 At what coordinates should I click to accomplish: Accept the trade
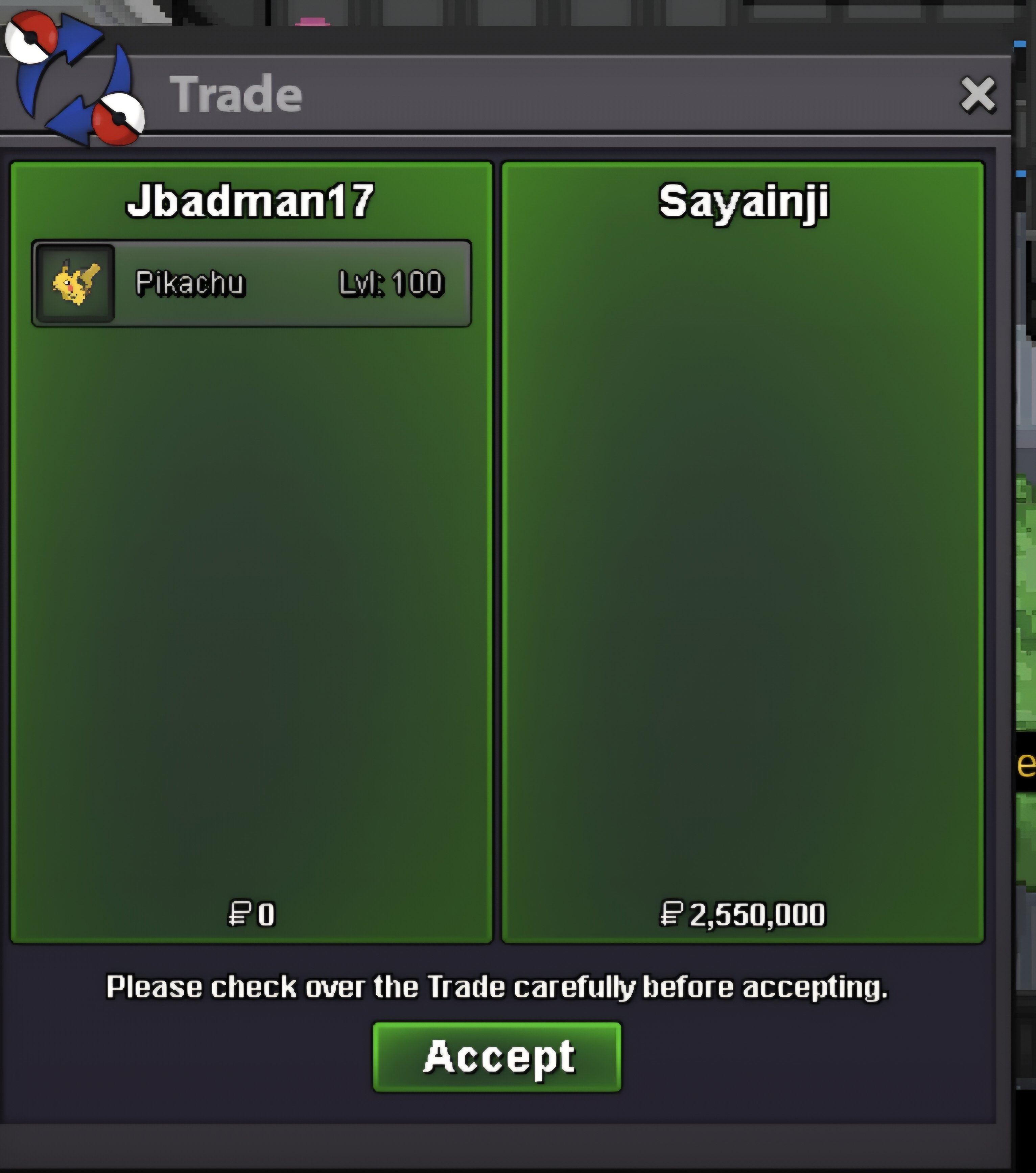click(x=497, y=1057)
